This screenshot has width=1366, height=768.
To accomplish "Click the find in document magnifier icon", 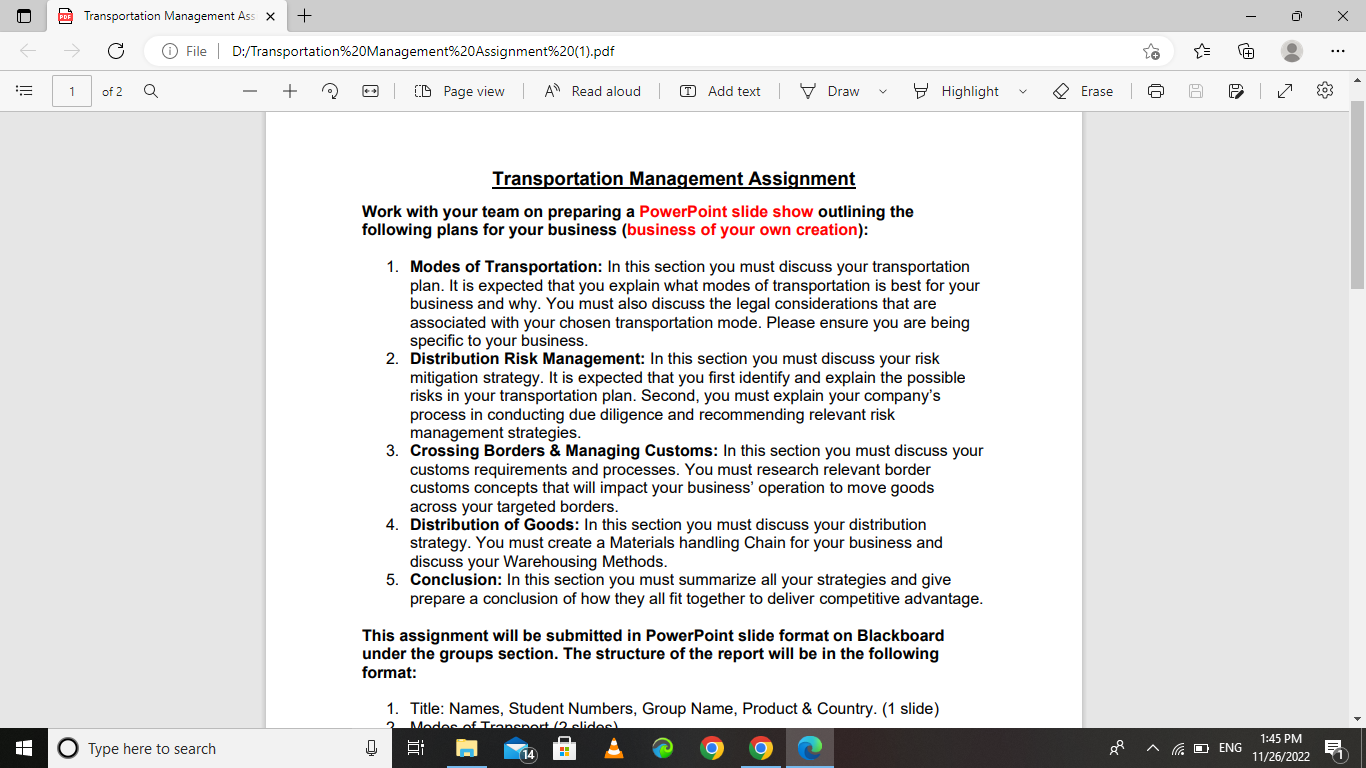I will [151, 91].
